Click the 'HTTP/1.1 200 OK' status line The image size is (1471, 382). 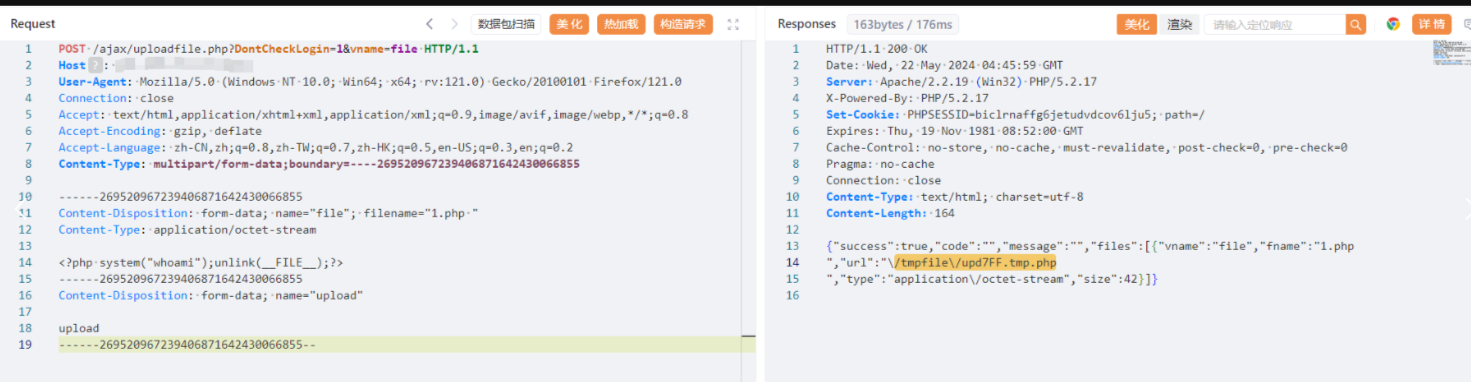coord(877,48)
